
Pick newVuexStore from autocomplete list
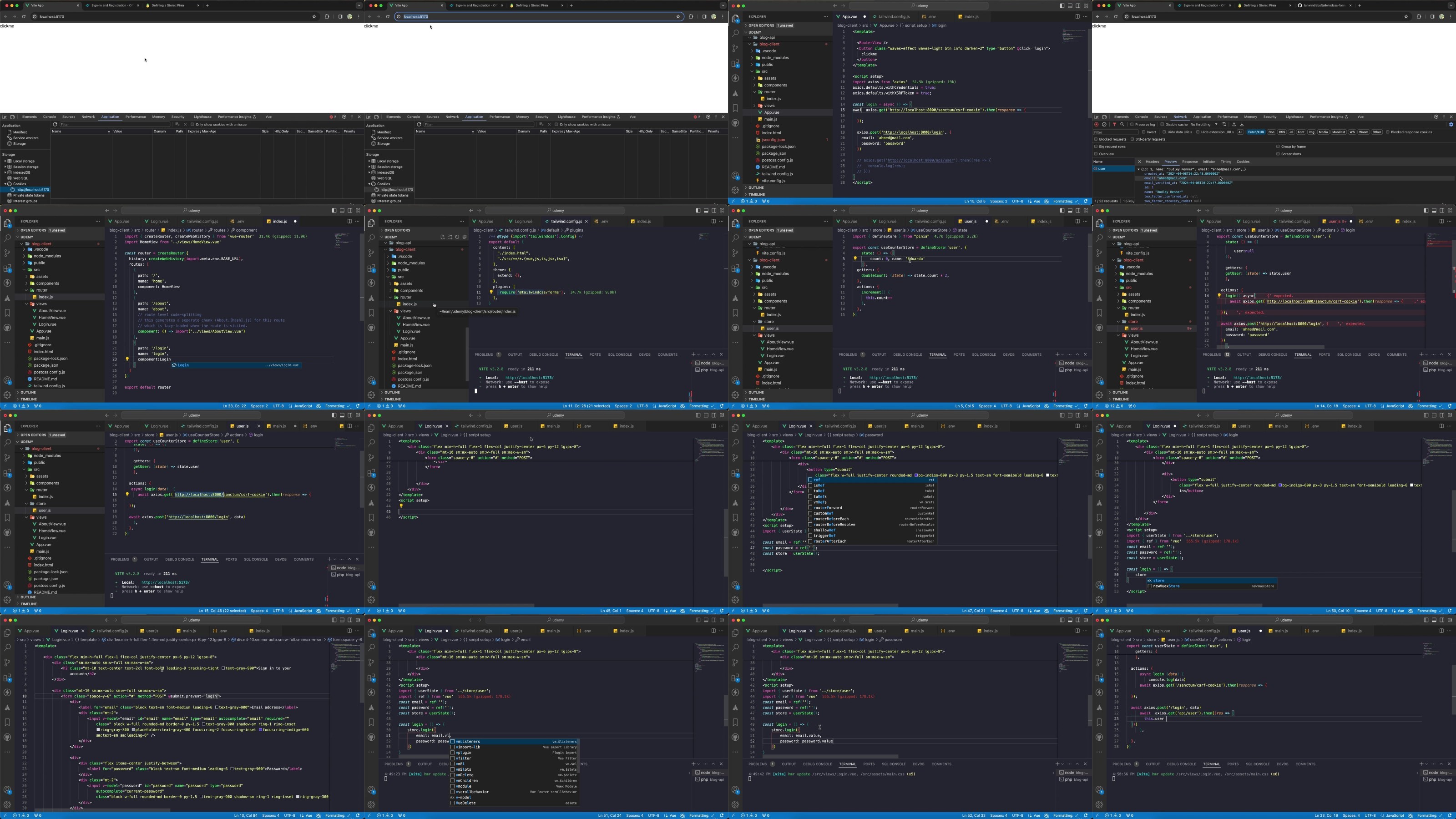point(1212,586)
